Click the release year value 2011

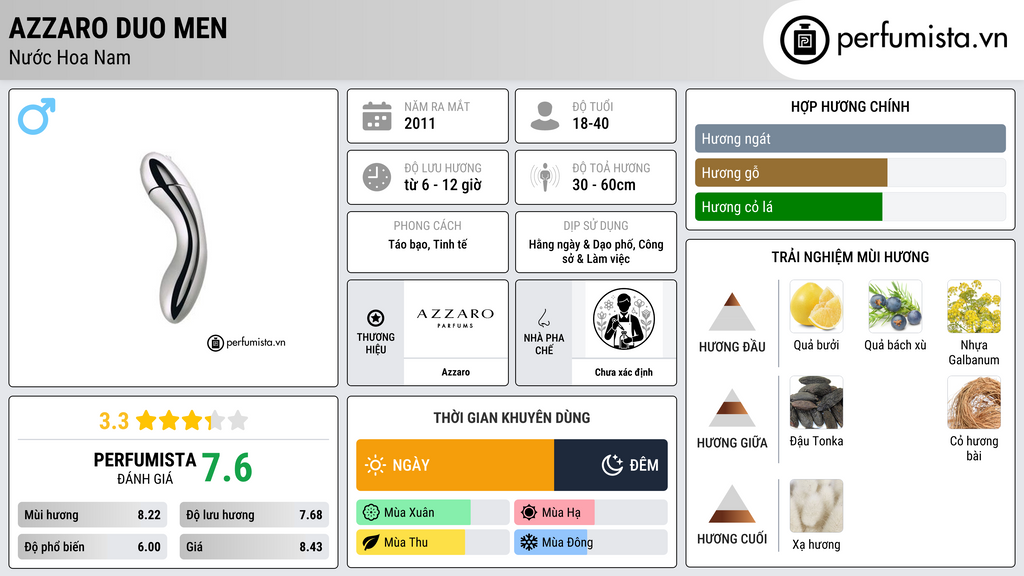click(419, 123)
